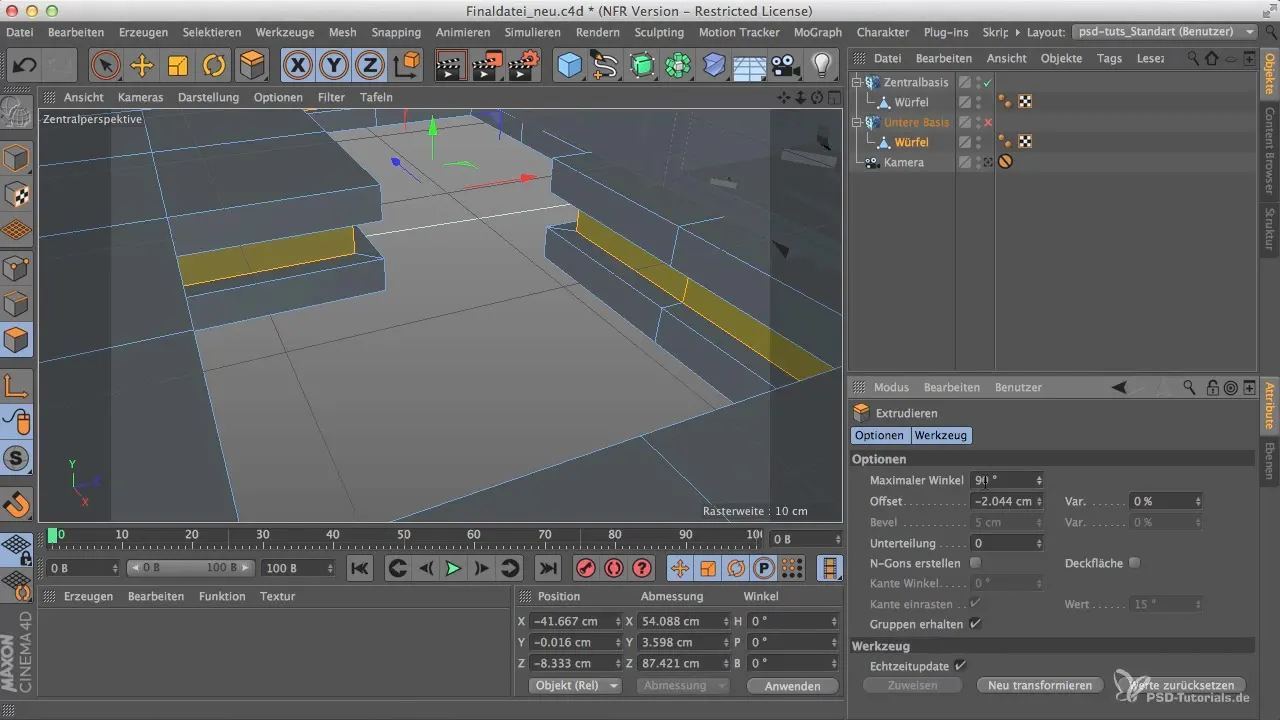Image resolution: width=1280 pixels, height=720 pixels.
Task: Select texture mode checkerboard cube icon
Action: coord(17,194)
